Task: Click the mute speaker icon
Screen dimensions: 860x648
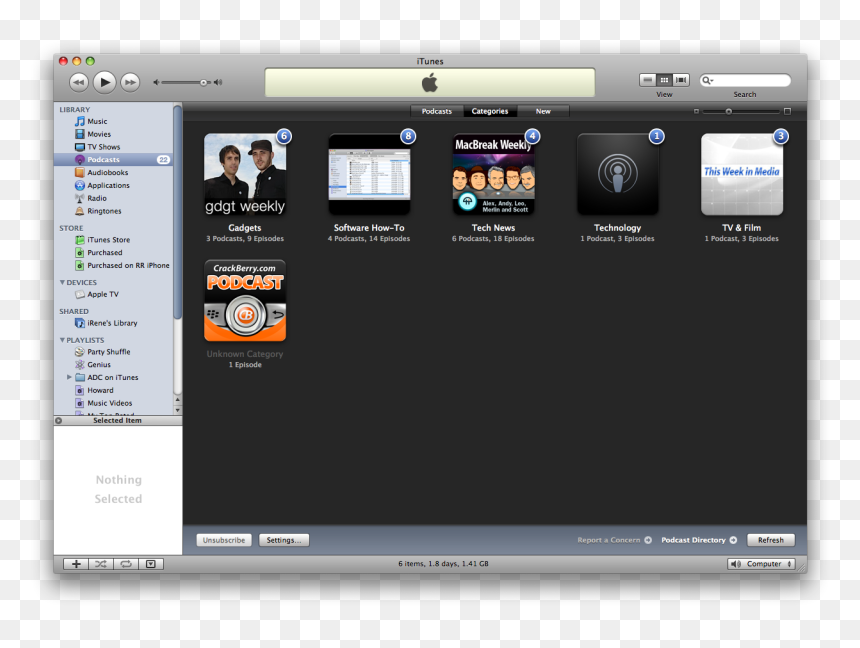Action: [x=156, y=82]
